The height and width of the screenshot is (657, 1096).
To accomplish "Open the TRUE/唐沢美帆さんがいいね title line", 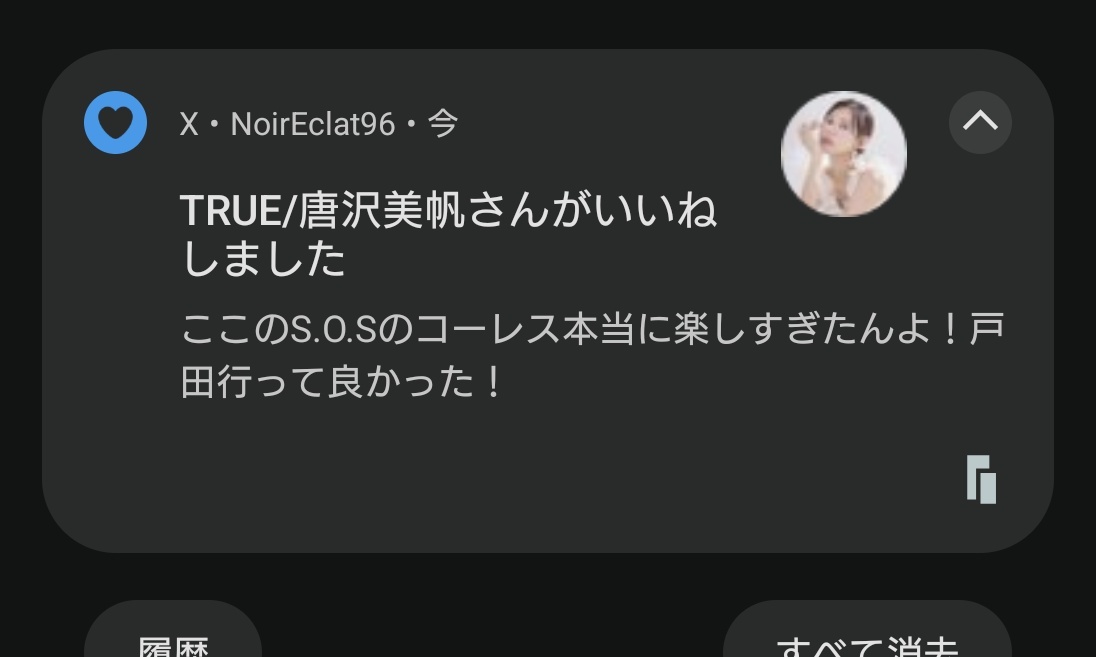I will [449, 210].
